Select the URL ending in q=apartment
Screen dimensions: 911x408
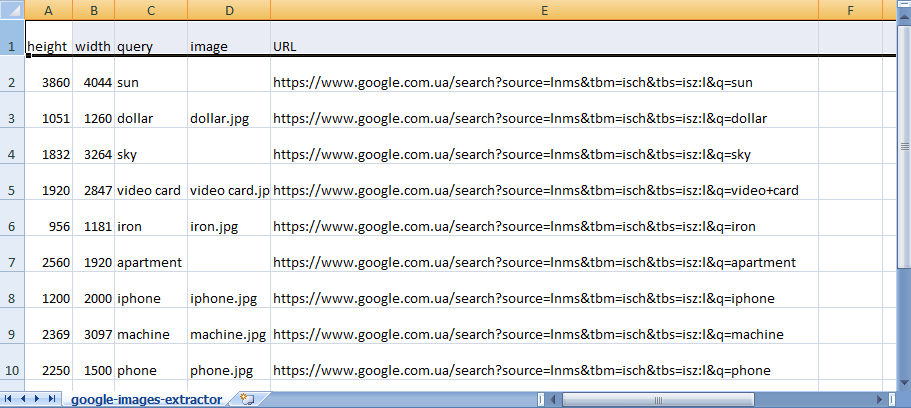544,255
